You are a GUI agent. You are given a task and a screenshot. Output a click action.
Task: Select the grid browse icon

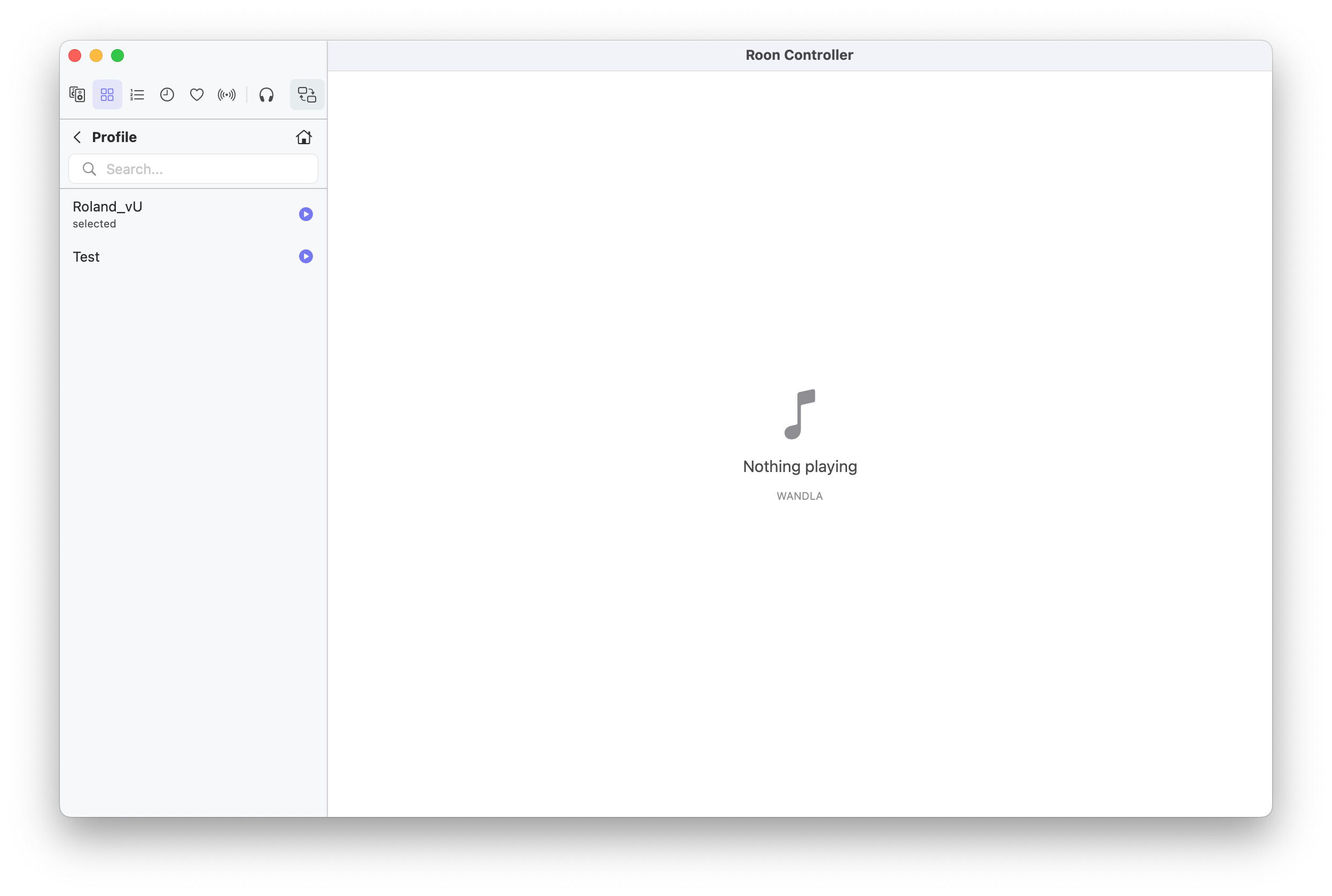(x=107, y=95)
